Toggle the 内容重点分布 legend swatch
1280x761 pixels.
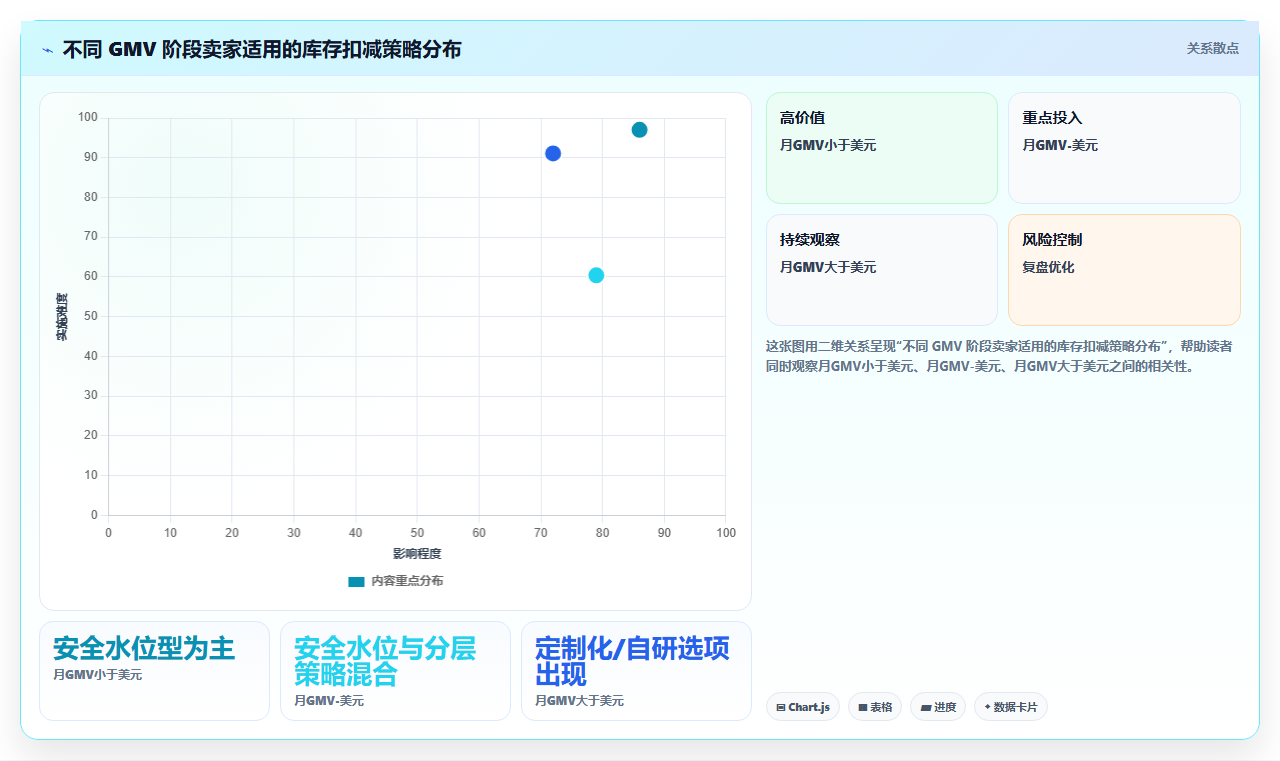356,581
